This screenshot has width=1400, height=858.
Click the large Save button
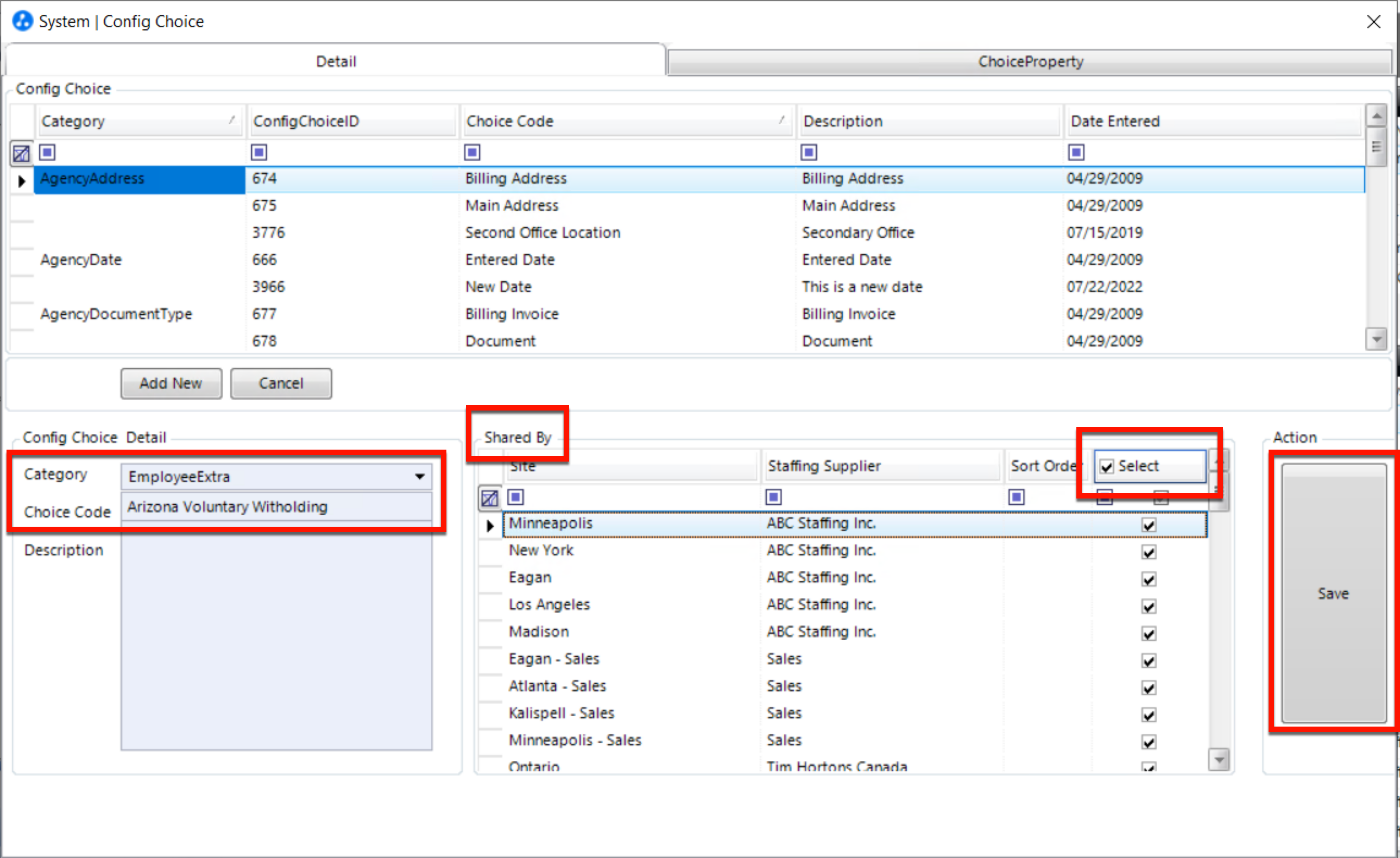point(1333,593)
